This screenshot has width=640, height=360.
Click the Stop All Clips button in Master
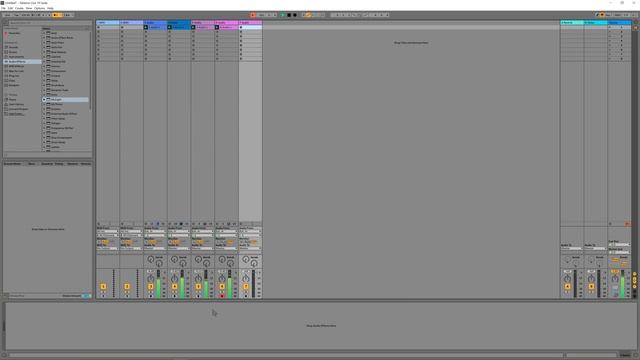[611, 224]
